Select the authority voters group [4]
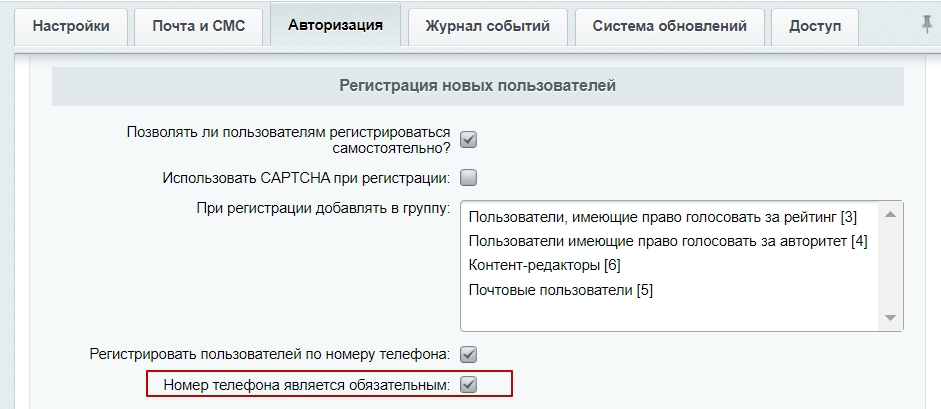 click(x=667, y=242)
